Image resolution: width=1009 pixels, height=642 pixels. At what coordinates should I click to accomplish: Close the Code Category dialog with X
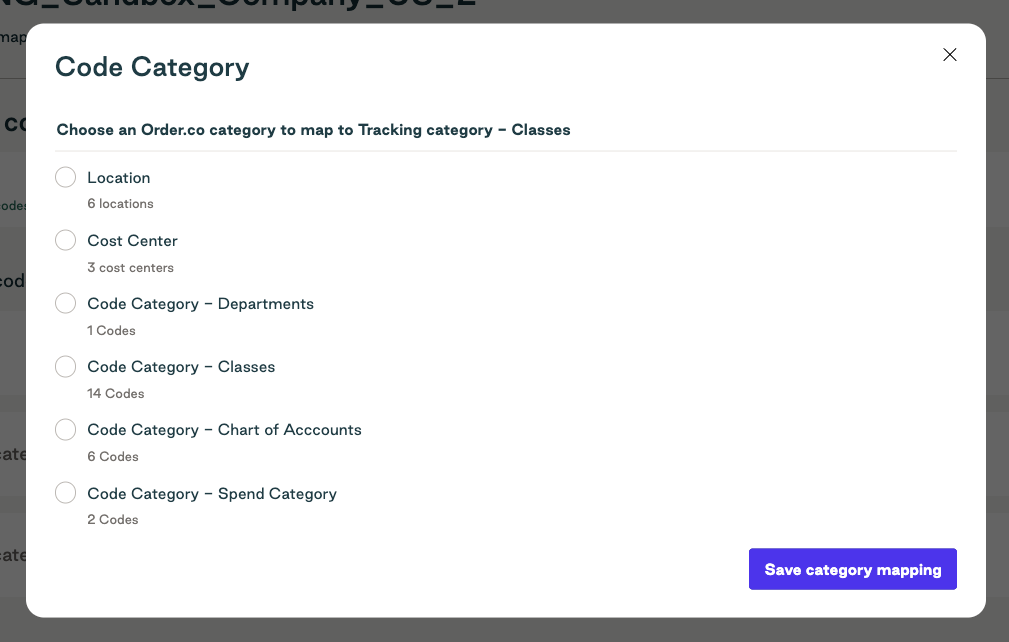click(950, 55)
